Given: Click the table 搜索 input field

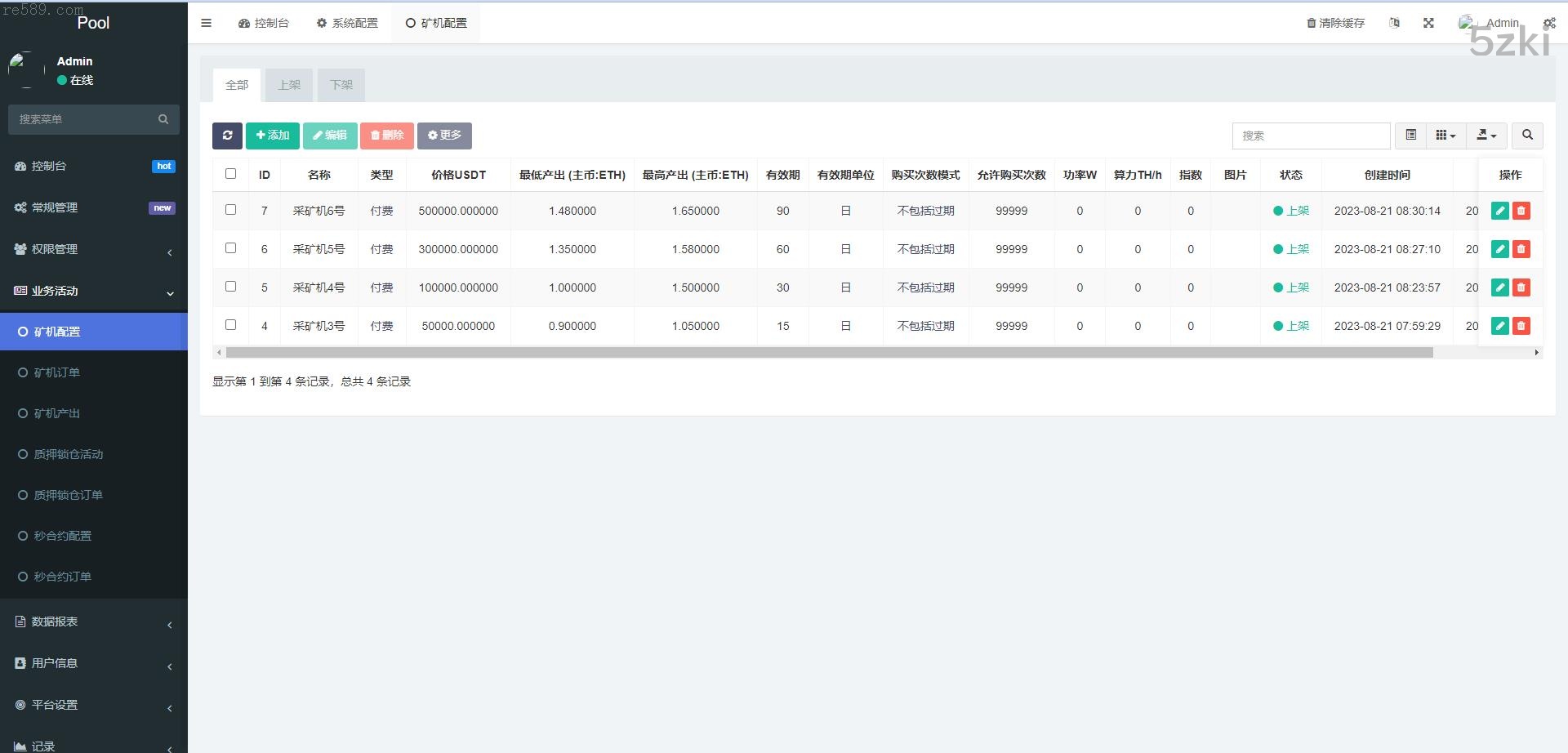Looking at the screenshot, I should pyautogui.click(x=1311, y=136).
